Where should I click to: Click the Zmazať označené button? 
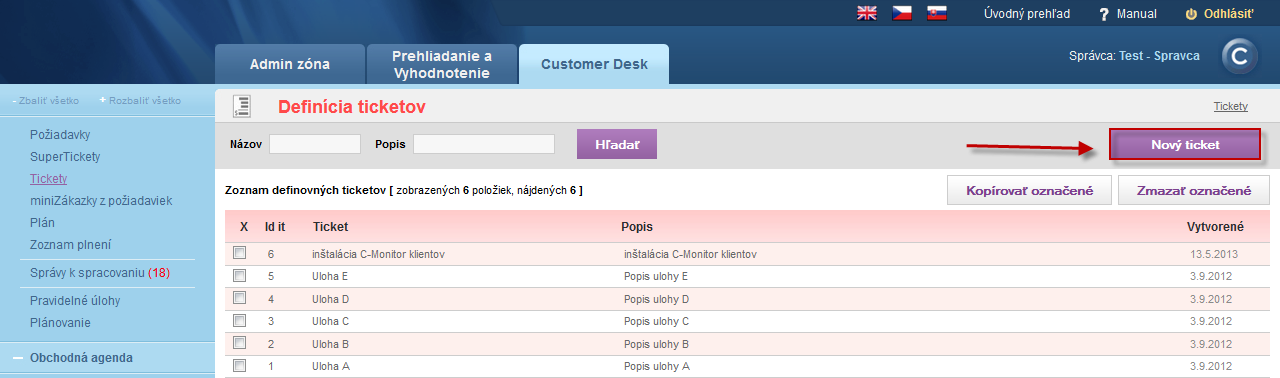tap(1194, 190)
